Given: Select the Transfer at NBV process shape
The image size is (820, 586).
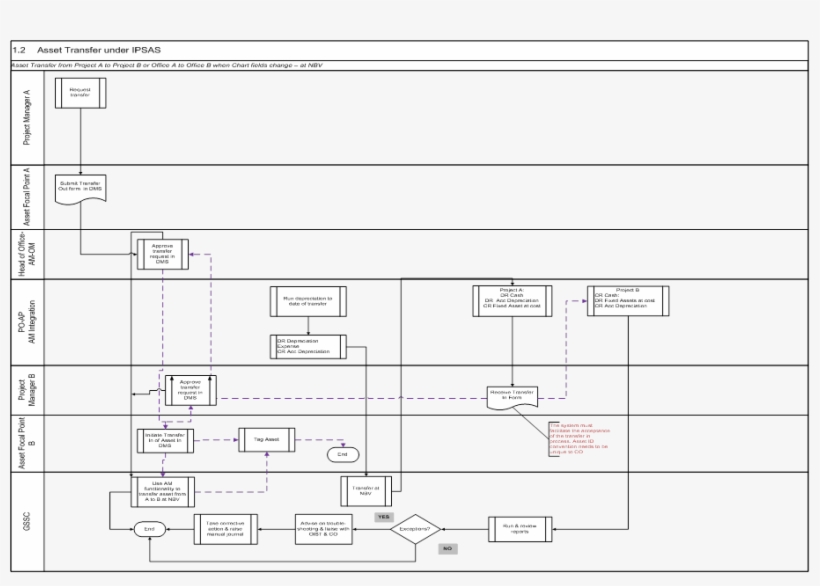Looking at the screenshot, I should (x=366, y=489).
